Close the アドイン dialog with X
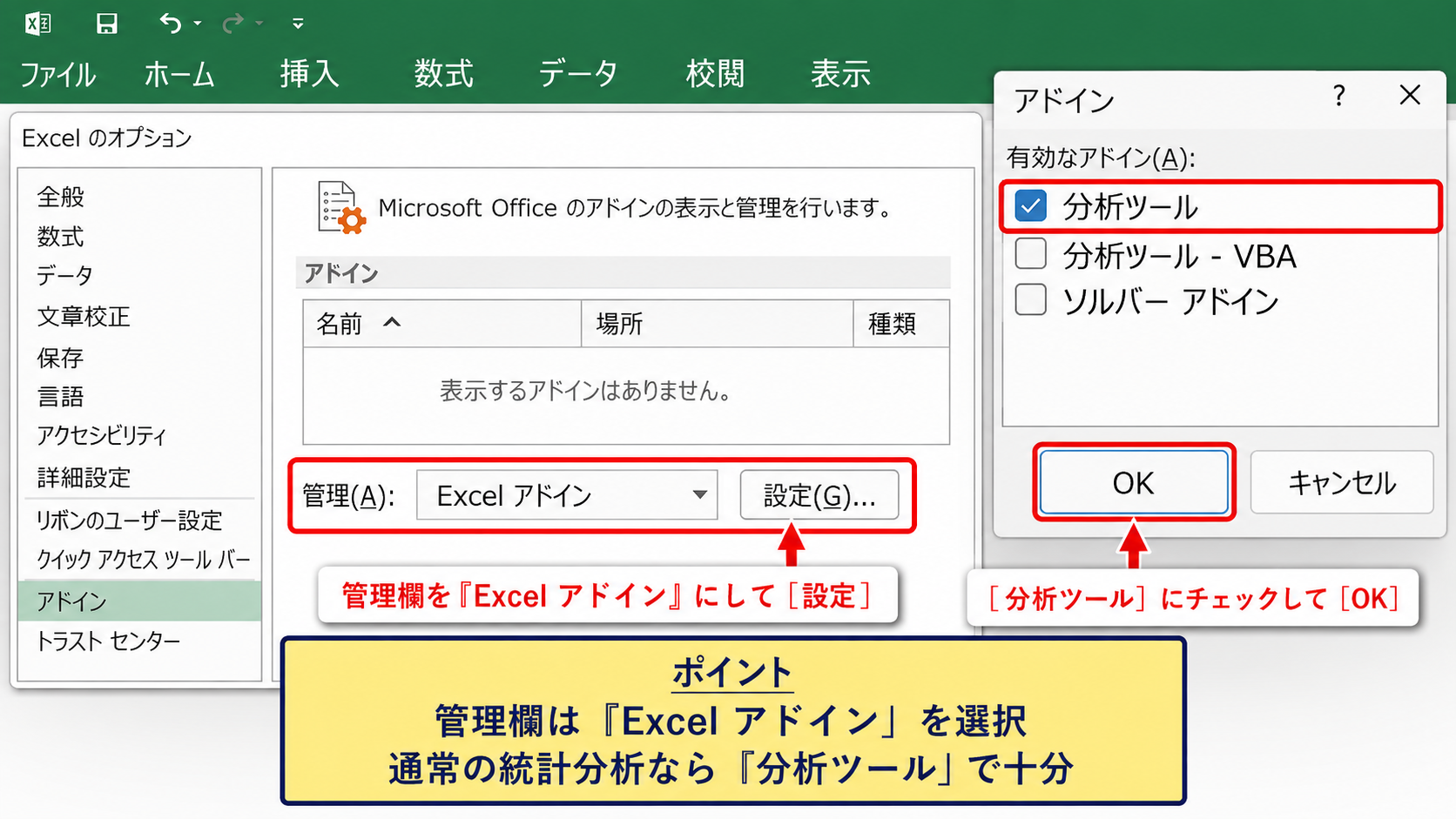The image size is (1456, 819). (x=1410, y=95)
